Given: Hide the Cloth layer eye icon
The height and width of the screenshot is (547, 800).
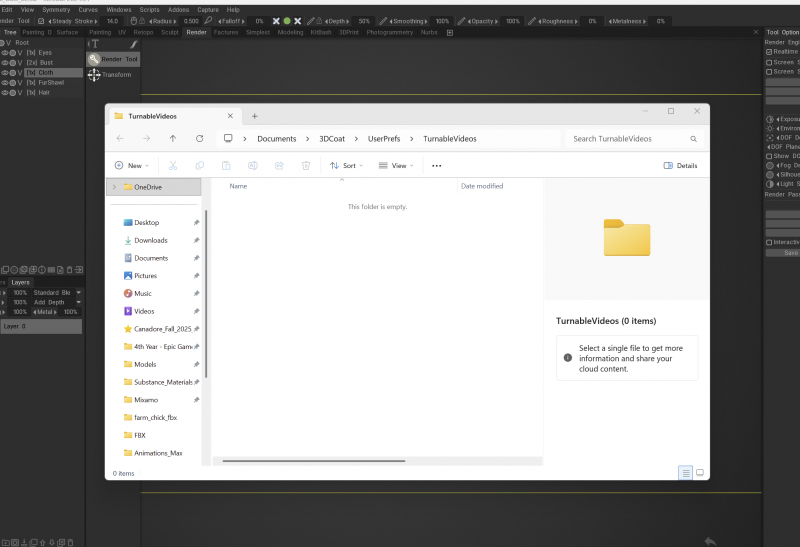Looking at the screenshot, I should pos(5,72).
